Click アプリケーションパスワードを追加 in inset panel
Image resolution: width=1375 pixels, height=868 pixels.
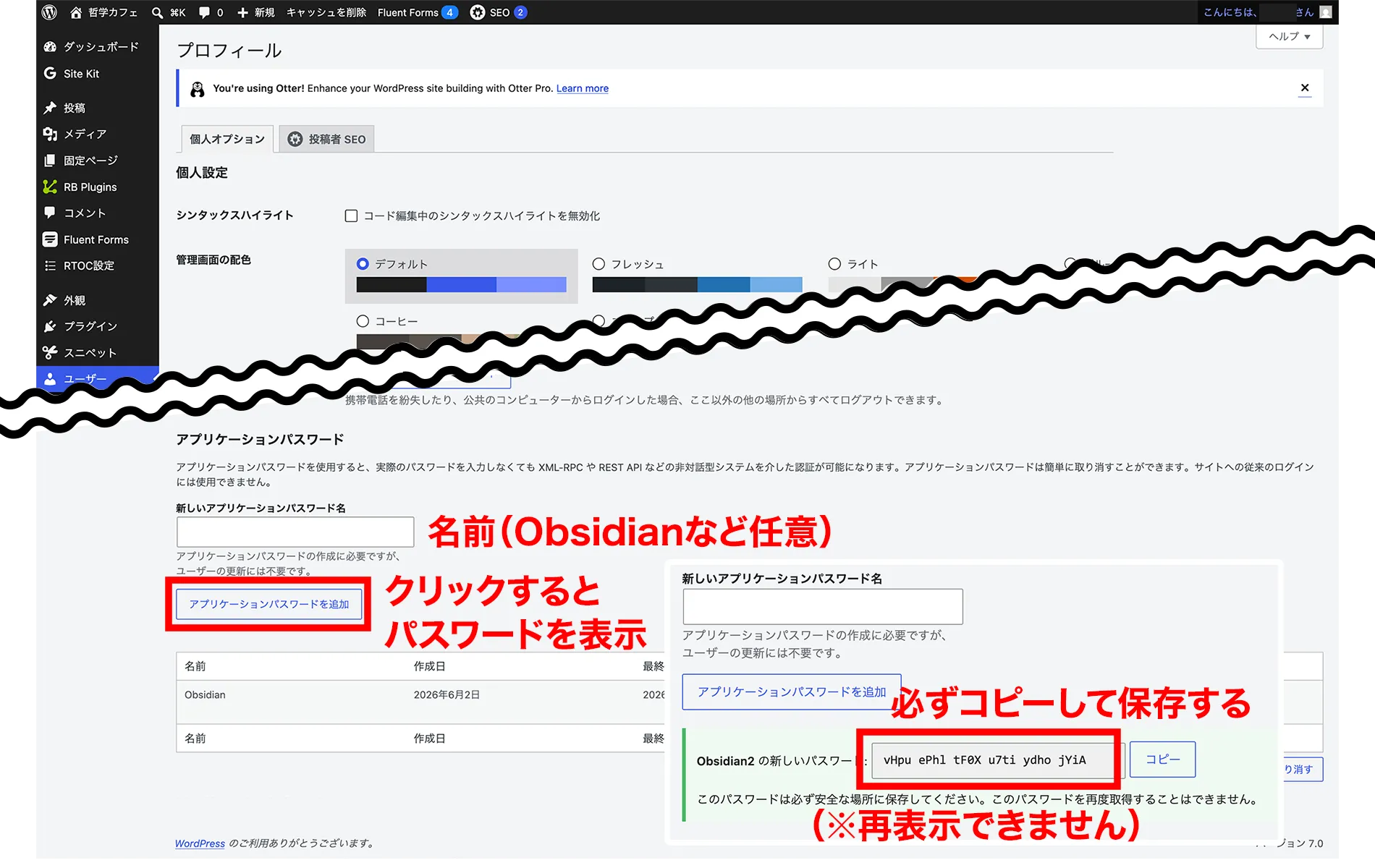coord(792,692)
